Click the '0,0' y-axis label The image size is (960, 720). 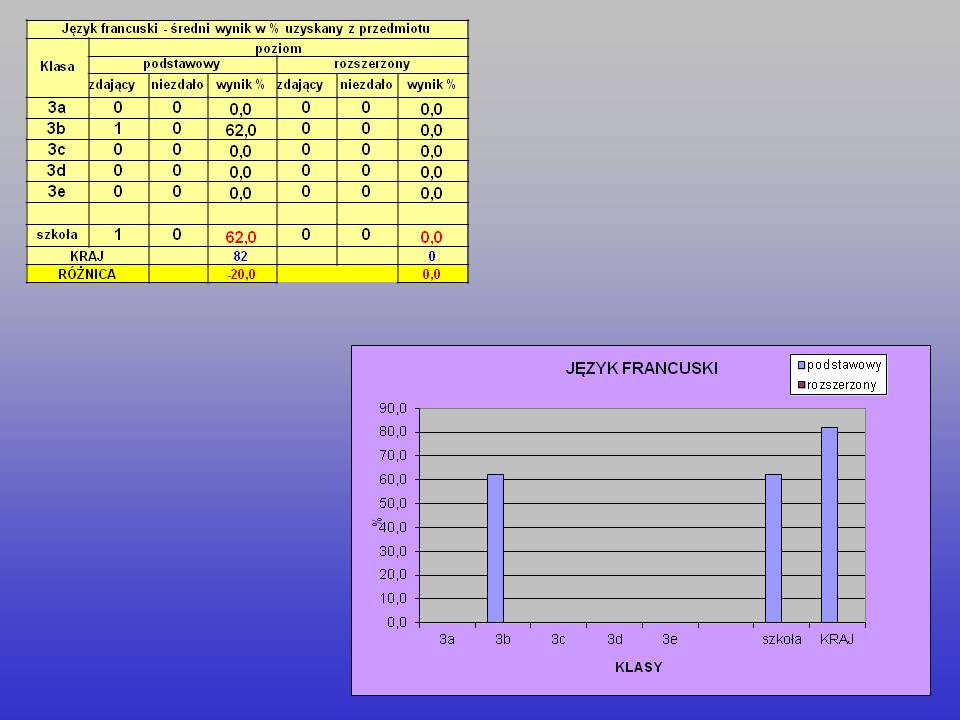tap(397, 622)
